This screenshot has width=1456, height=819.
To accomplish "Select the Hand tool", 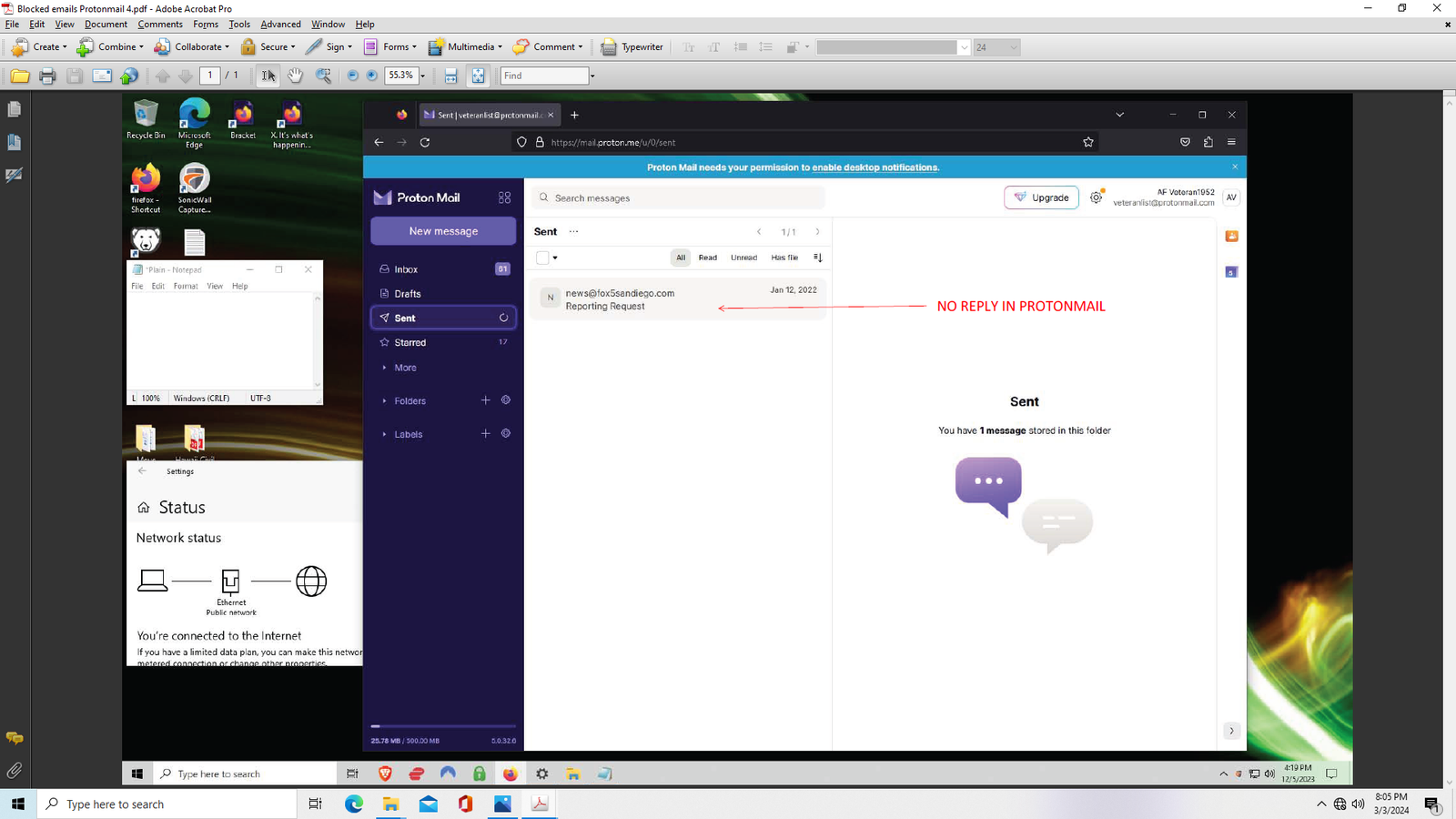I will tap(295, 76).
